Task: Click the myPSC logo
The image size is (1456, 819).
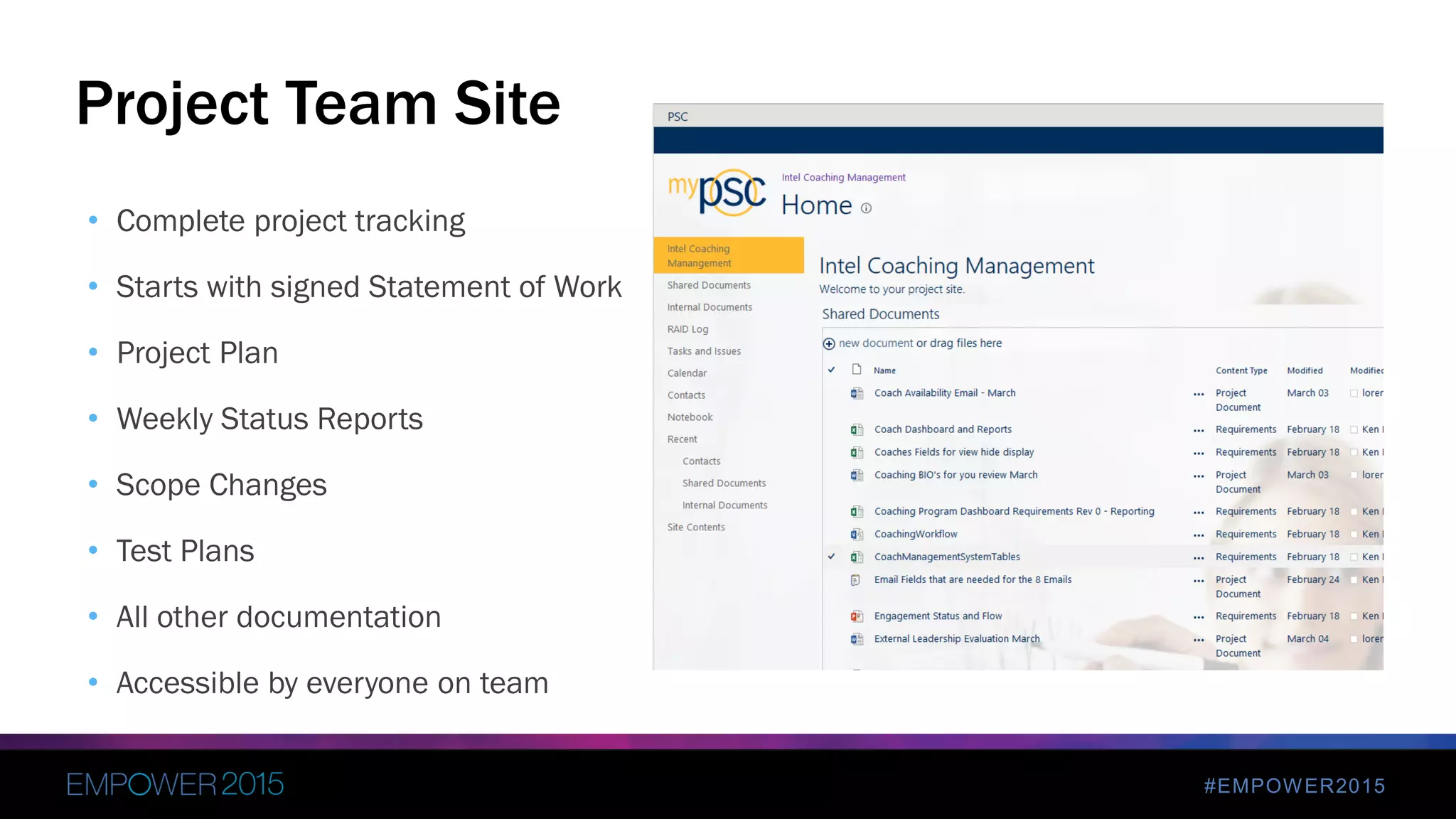Action: [717, 193]
